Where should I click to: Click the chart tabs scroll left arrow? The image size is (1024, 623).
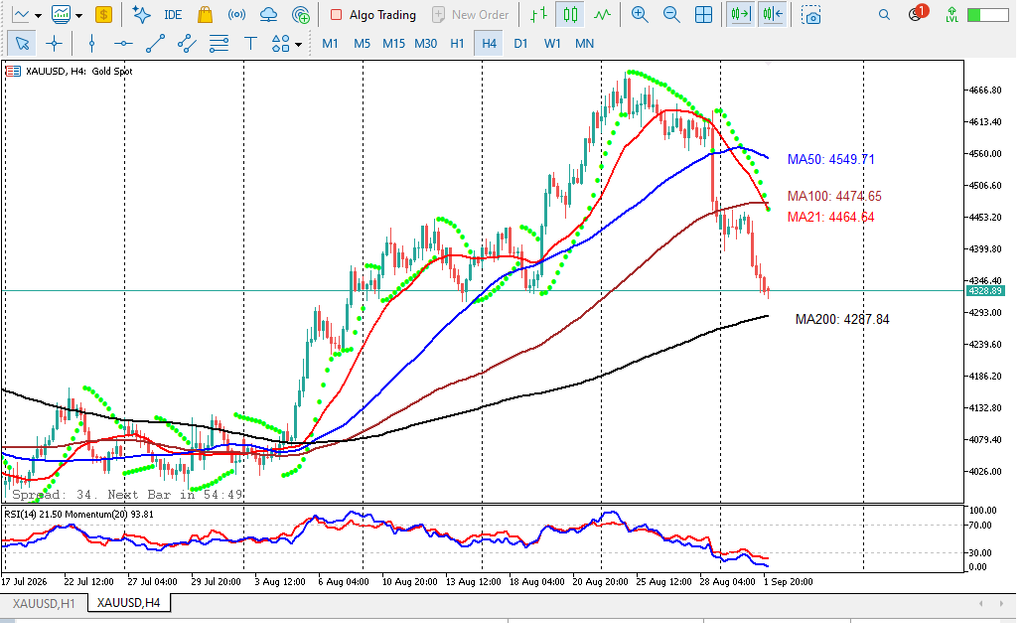(981, 603)
